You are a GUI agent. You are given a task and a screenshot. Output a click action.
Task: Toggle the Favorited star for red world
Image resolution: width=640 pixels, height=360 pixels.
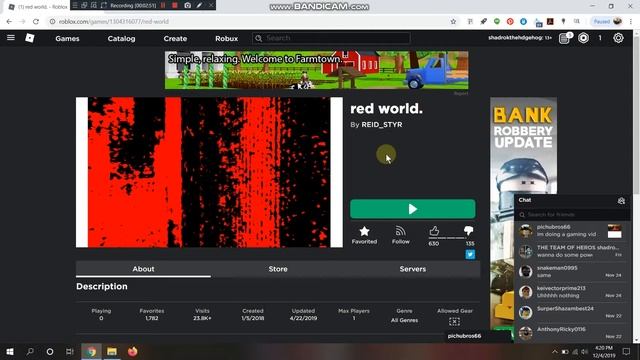coord(364,235)
